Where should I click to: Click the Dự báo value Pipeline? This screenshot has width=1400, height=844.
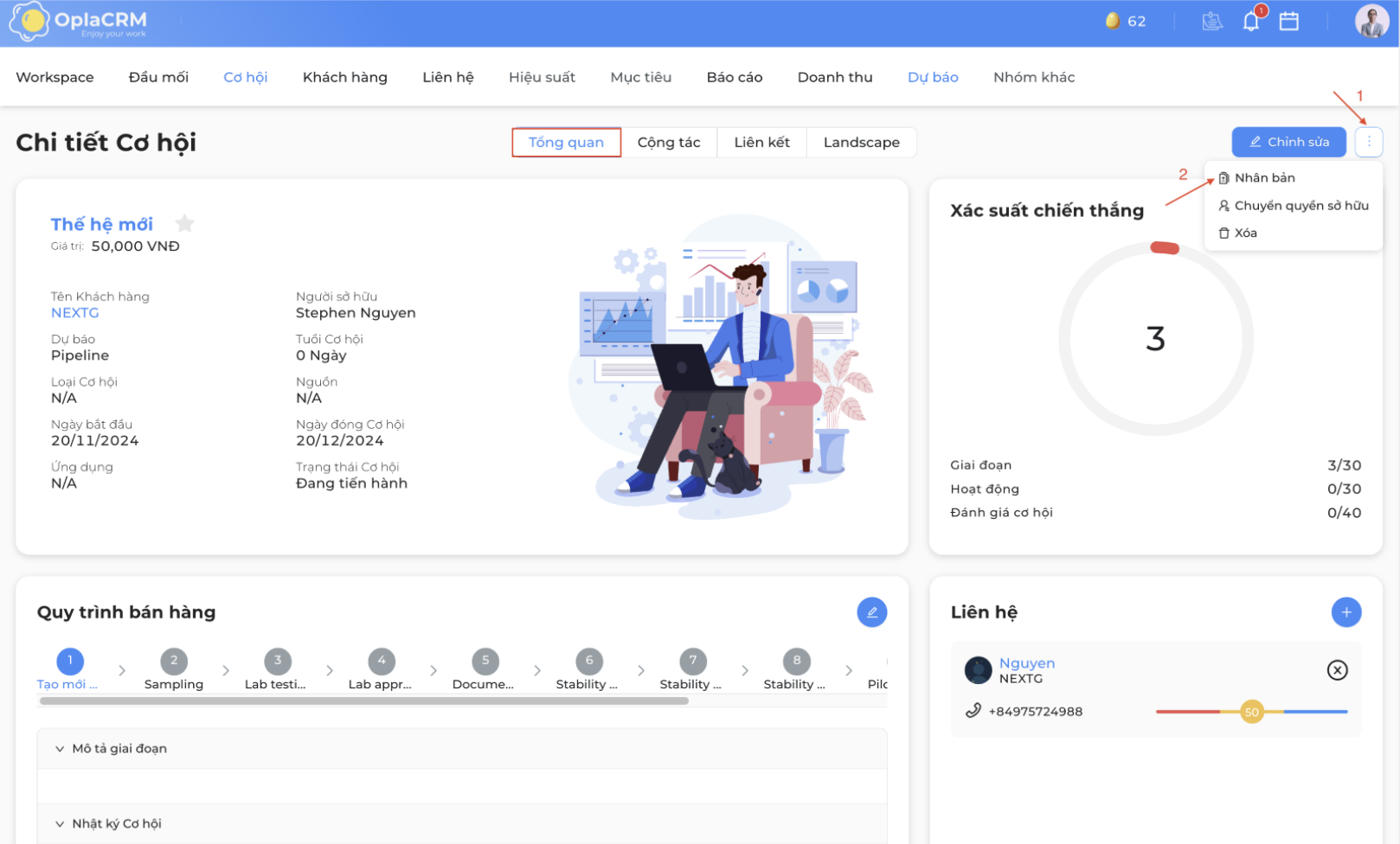point(80,355)
